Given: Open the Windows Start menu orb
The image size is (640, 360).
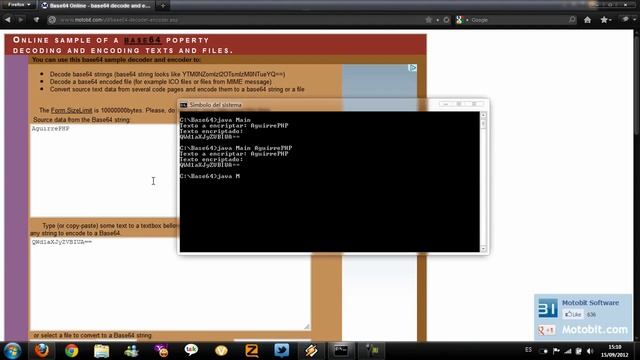Looking at the screenshot, I should 12,351.
